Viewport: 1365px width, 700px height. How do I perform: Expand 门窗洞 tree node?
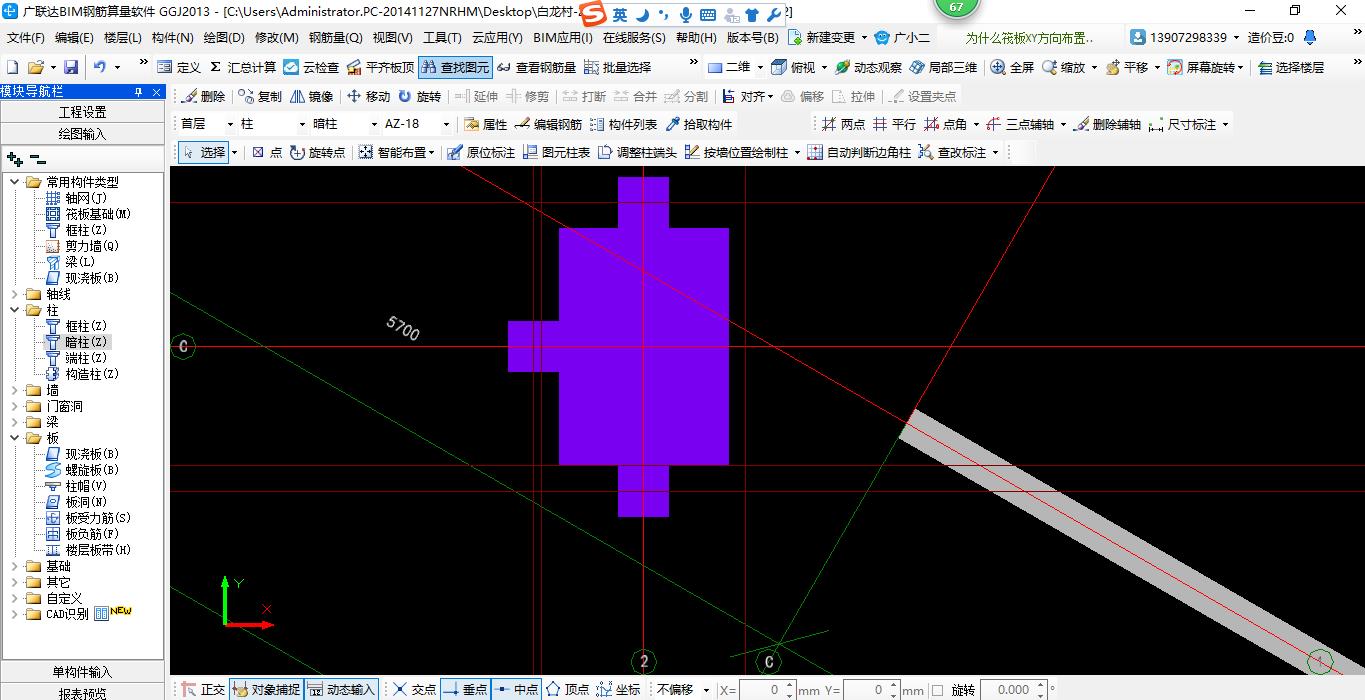(x=15, y=406)
